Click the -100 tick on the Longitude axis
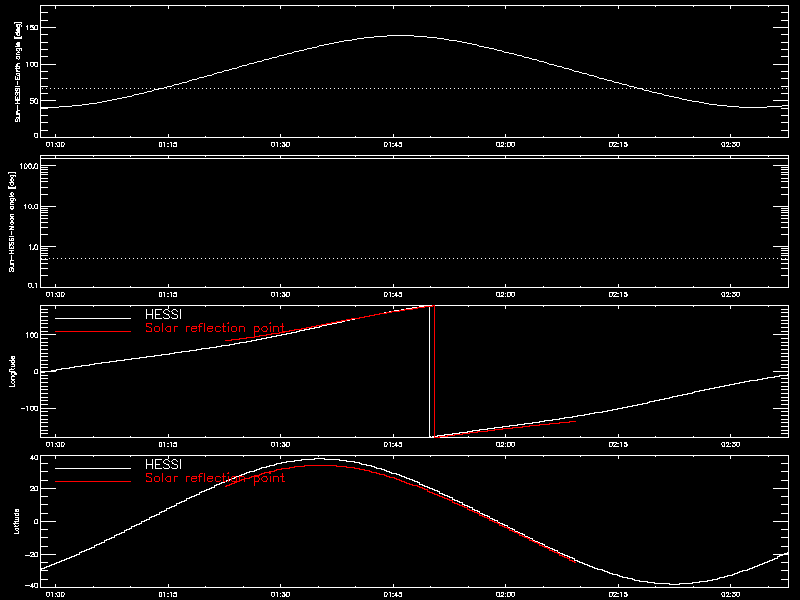The width and height of the screenshot is (800, 600). pyautogui.click(x=29, y=409)
